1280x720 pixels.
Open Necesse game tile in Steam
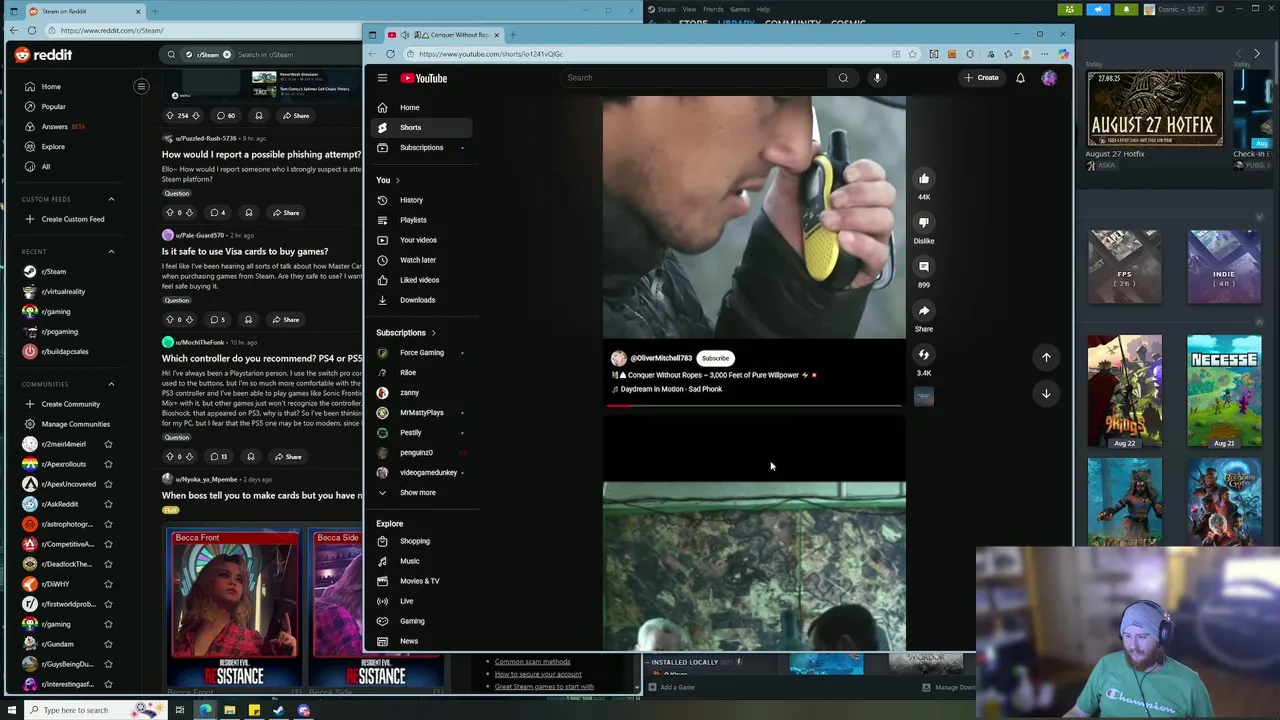1224,391
